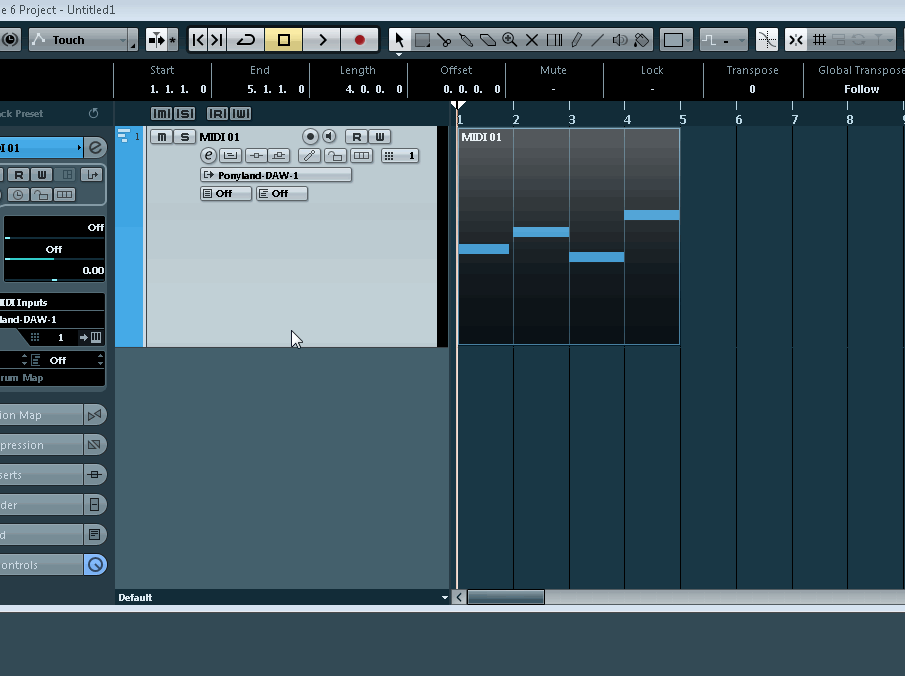Viewport: 905px width, 676px height.
Task: Select the Zoom magnifier tool
Action: pos(510,40)
